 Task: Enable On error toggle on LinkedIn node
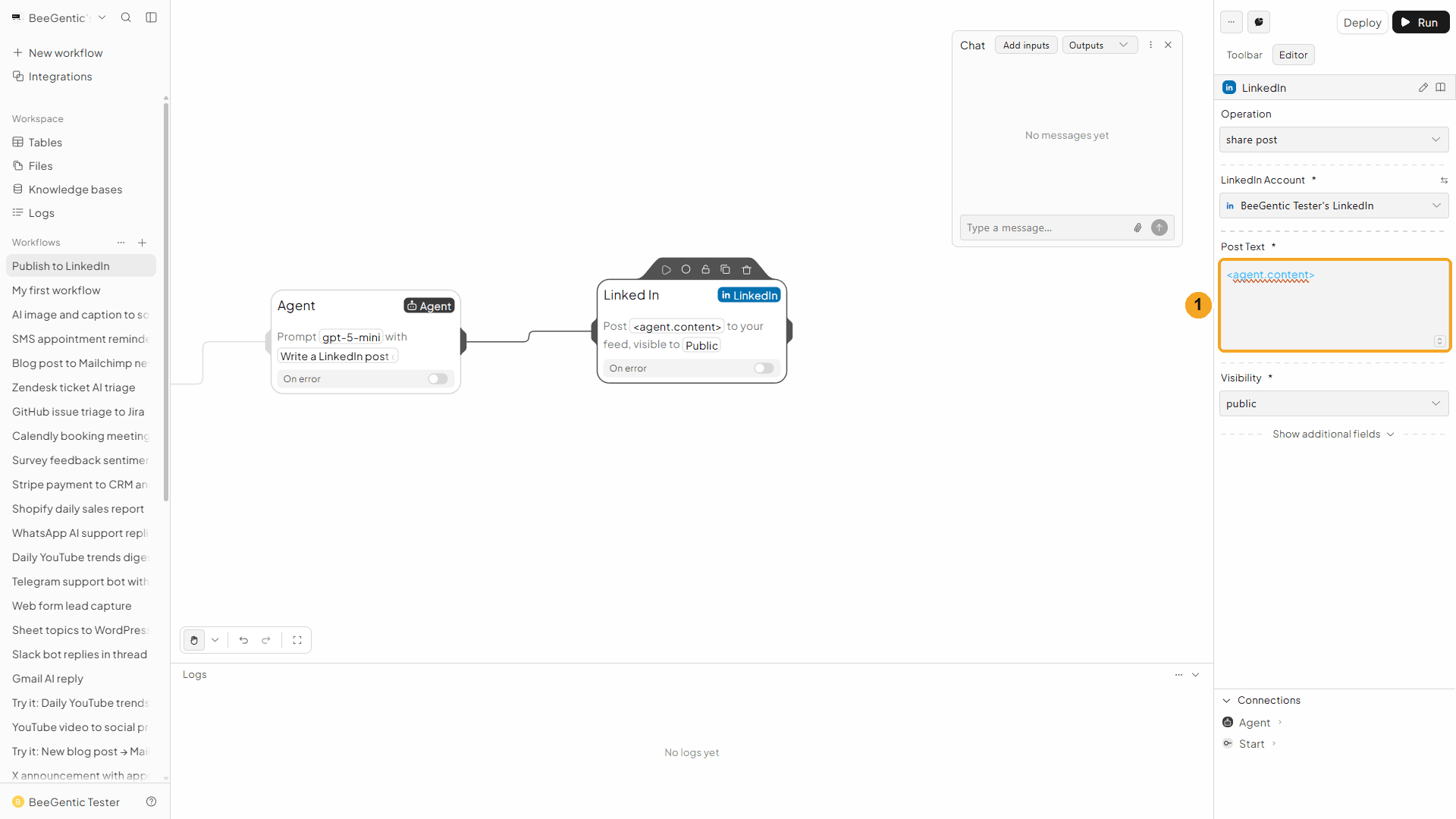coord(764,369)
